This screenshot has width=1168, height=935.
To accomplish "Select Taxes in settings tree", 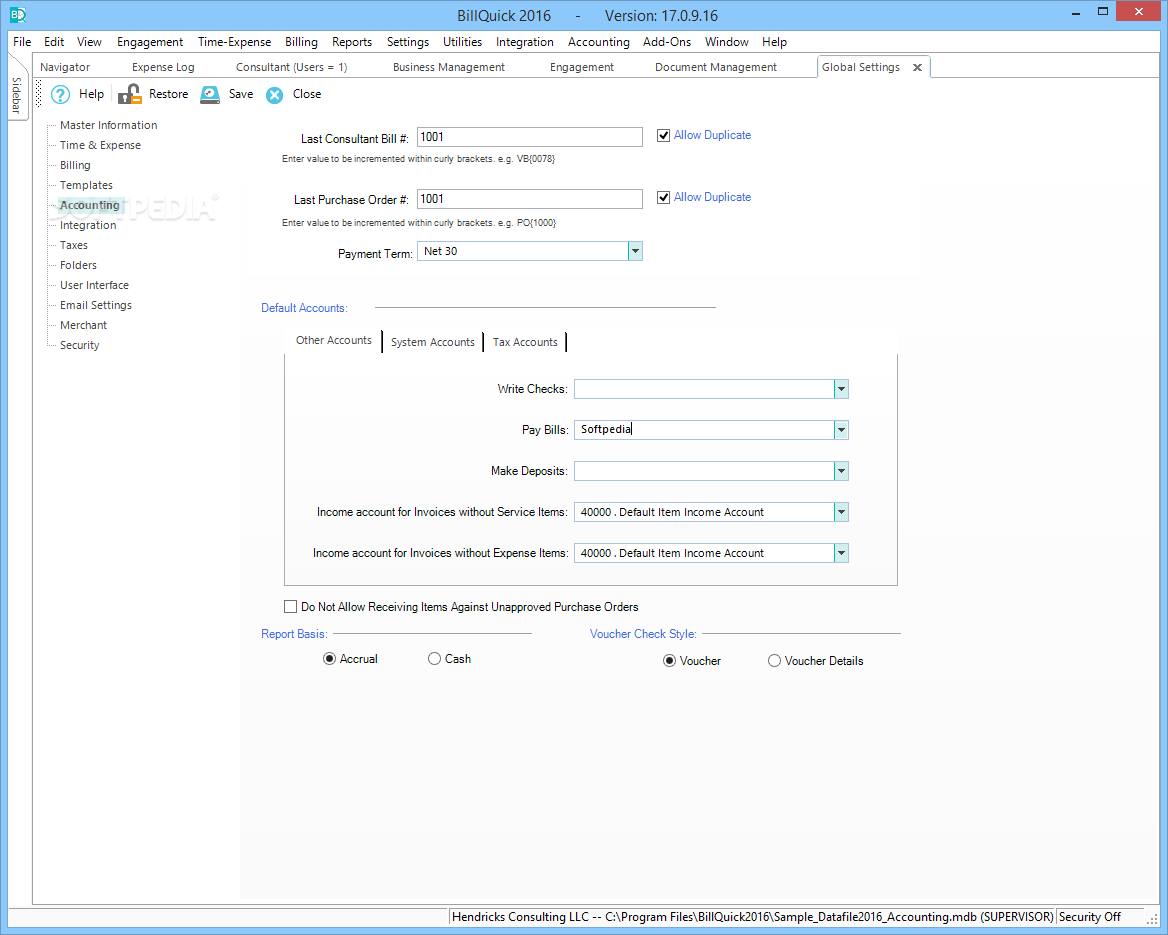I will (74, 245).
